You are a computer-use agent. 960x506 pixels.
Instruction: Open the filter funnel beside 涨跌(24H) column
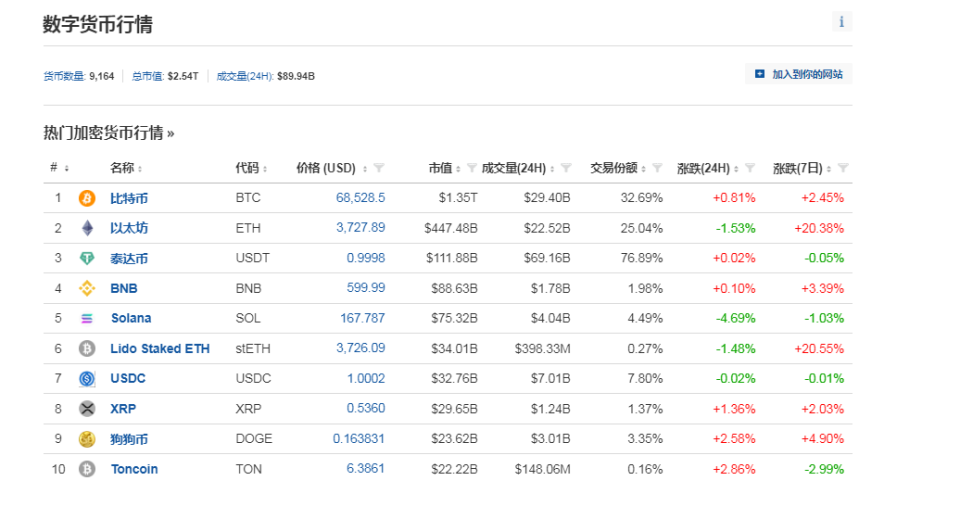tap(749, 168)
